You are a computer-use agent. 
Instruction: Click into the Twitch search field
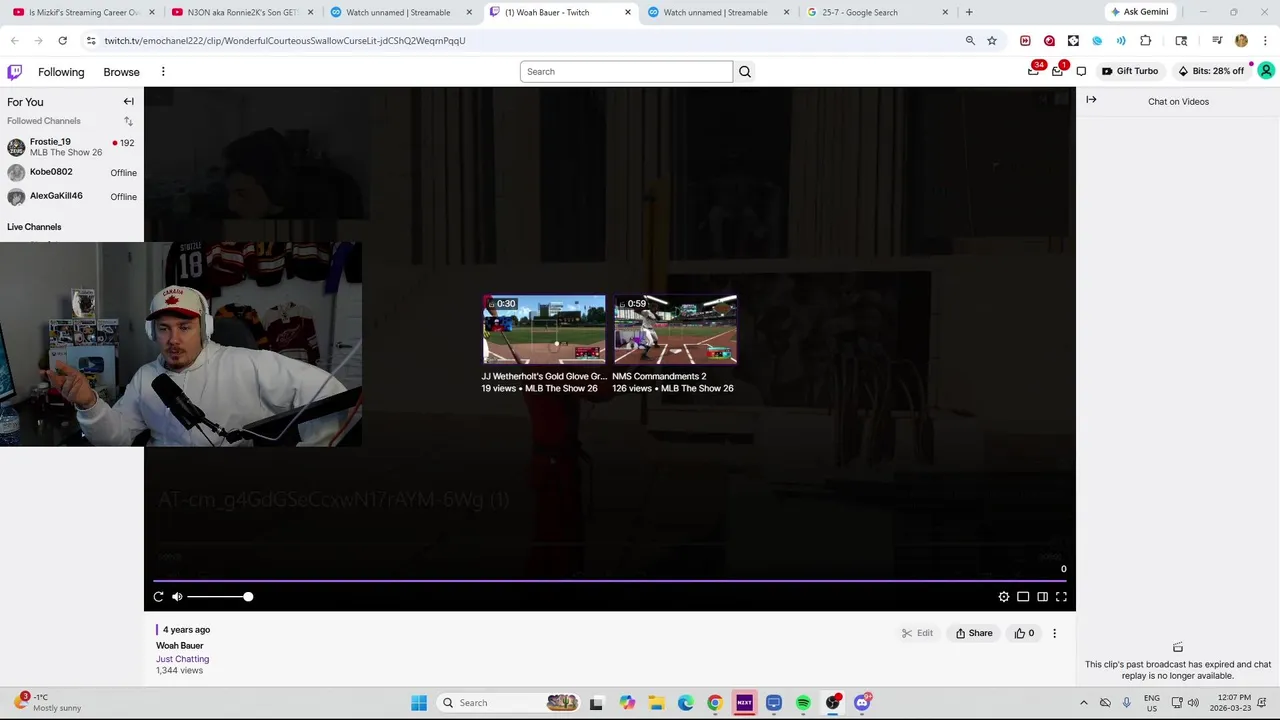pyautogui.click(x=626, y=72)
